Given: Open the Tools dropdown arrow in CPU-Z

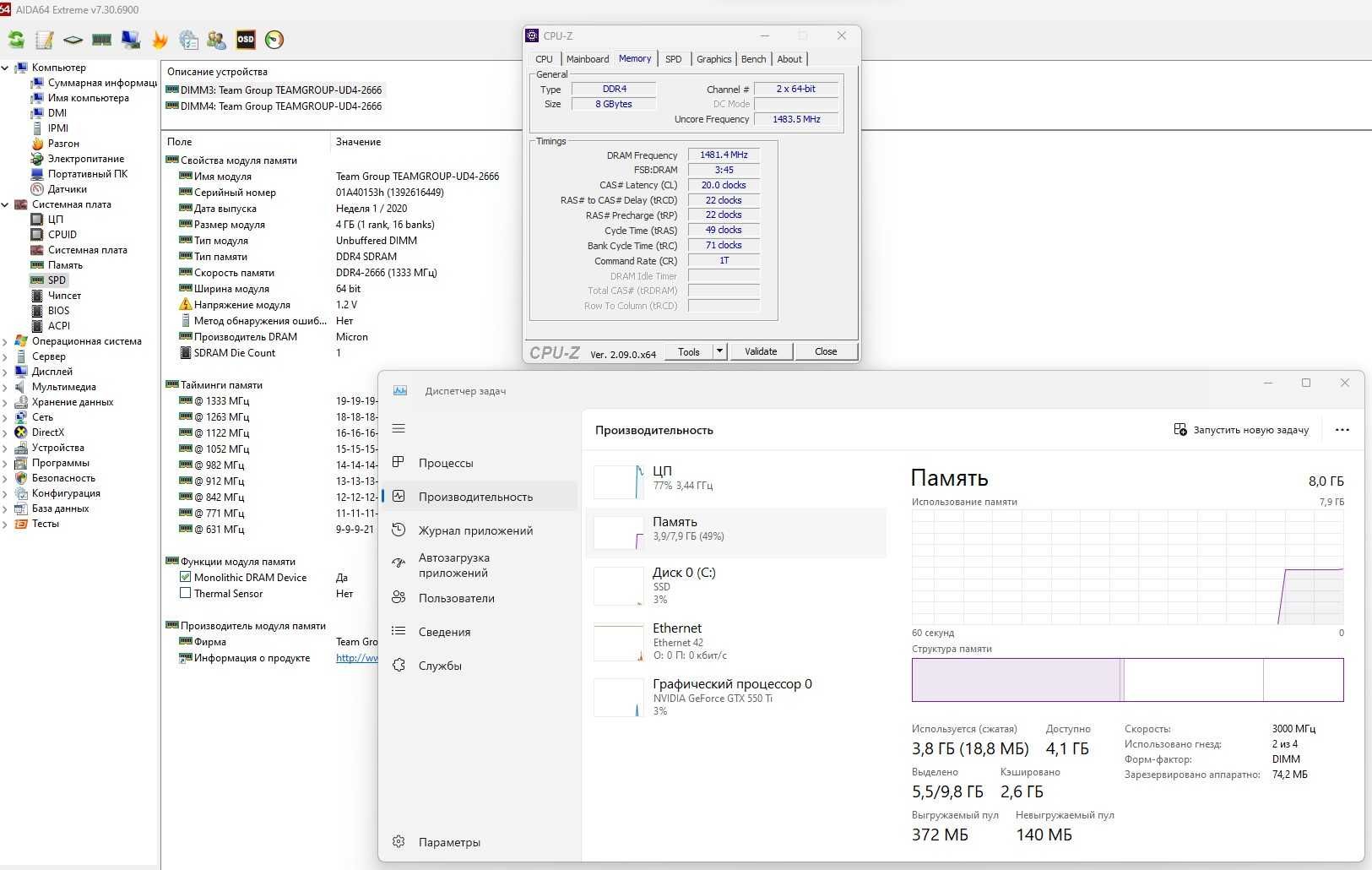Looking at the screenshot, I should 719,351.
